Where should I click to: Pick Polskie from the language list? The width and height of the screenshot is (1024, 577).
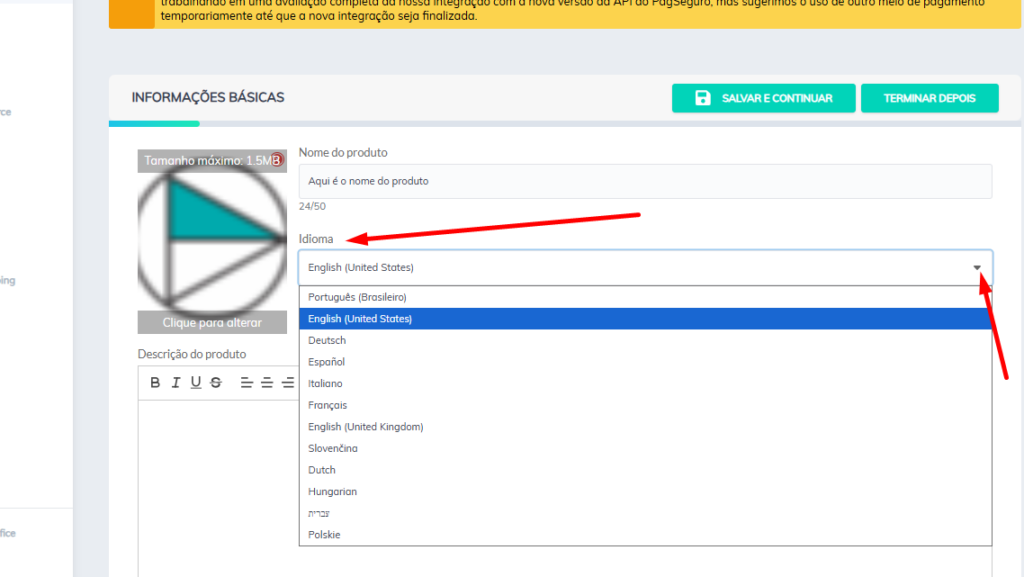tap(324, 535)
